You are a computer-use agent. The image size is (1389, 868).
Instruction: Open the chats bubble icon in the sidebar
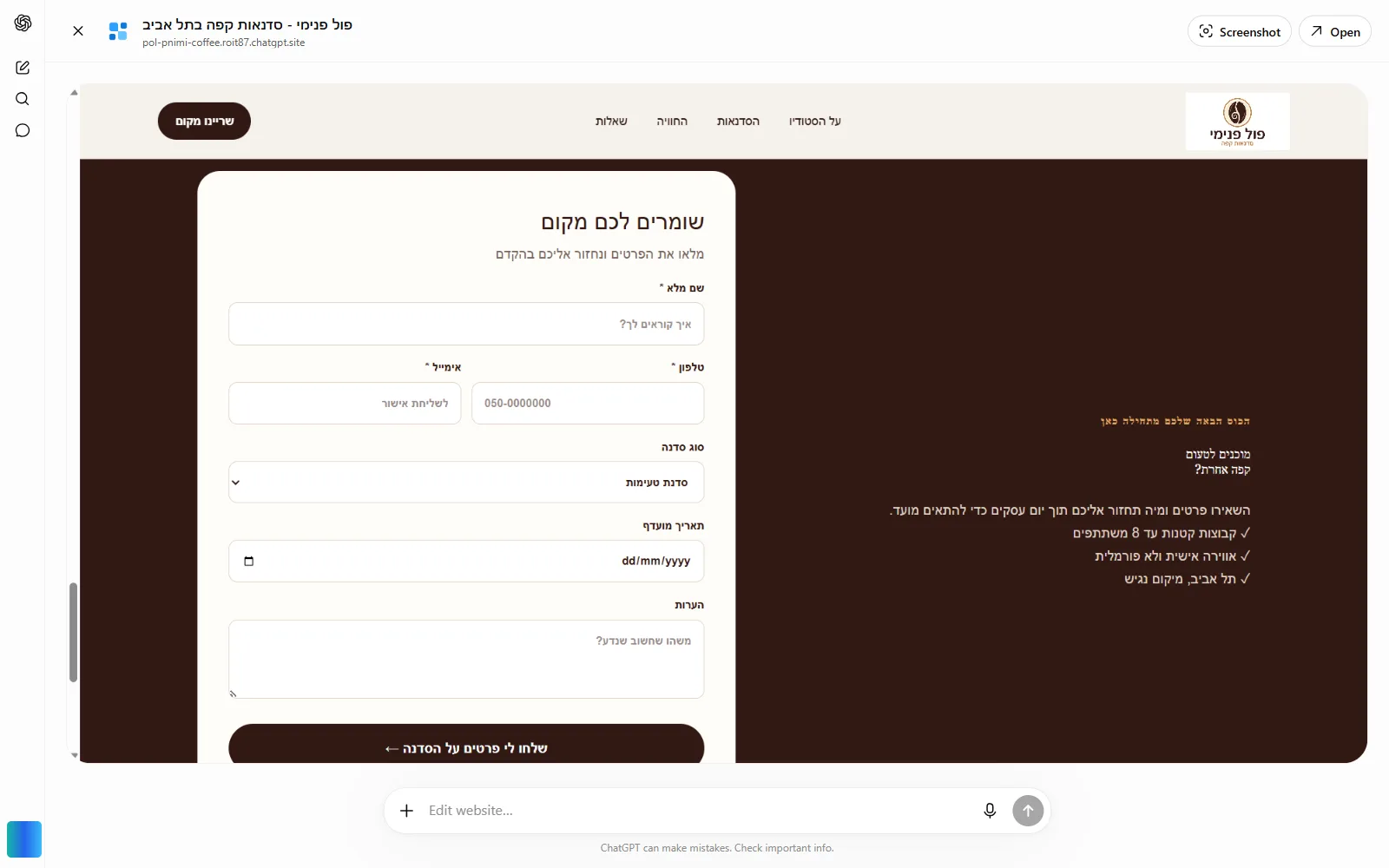(23, 131)
